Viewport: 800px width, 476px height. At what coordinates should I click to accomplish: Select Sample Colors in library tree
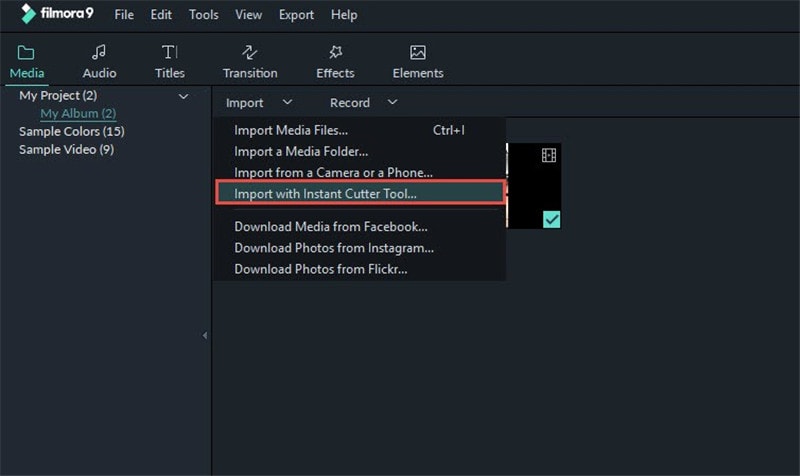tap(72, 131)
